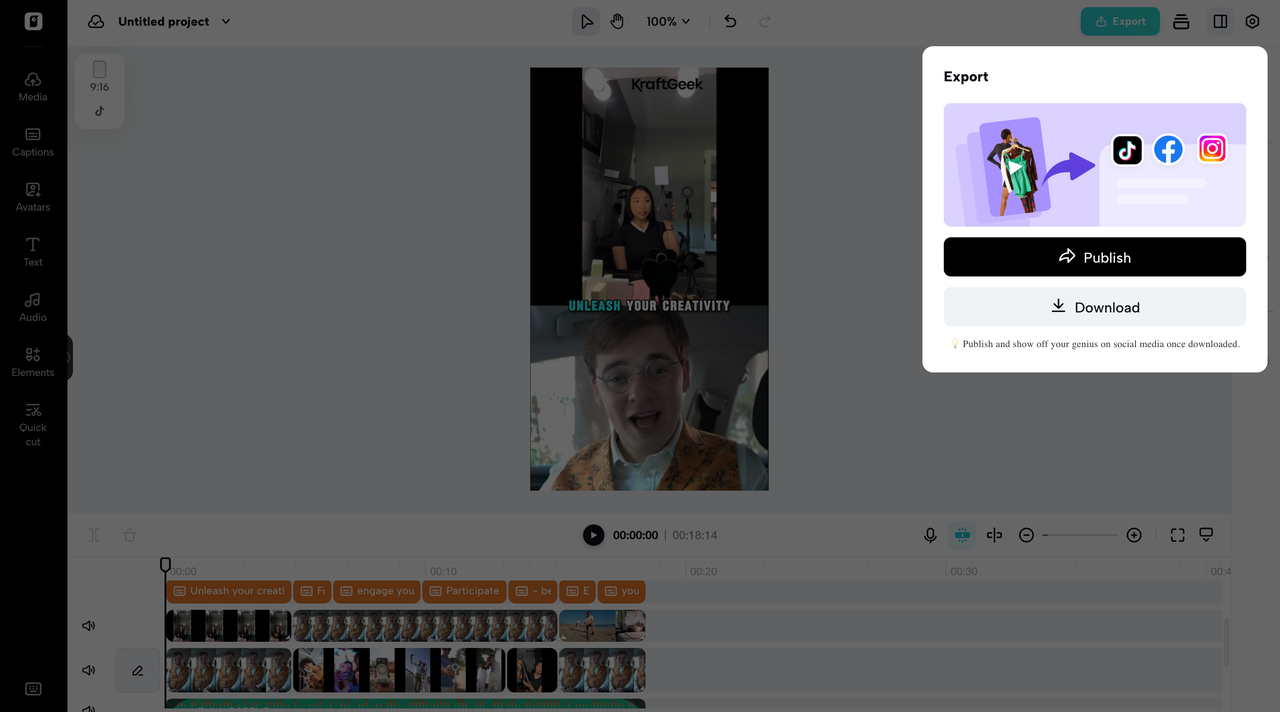Activate the voiceover microphone tool
Viewport: 1280px width, 712px height.
click(x=930, y=535)
